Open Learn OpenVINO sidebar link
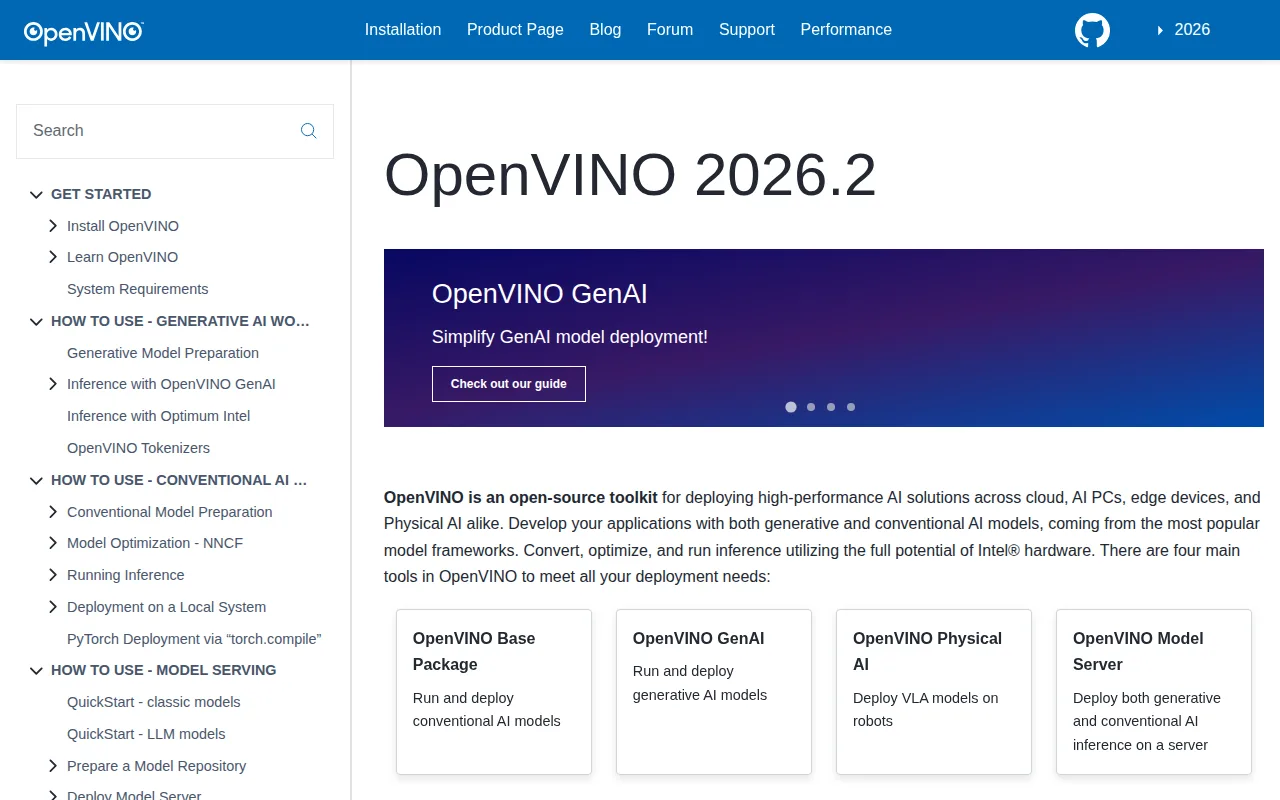 (123, 257)
